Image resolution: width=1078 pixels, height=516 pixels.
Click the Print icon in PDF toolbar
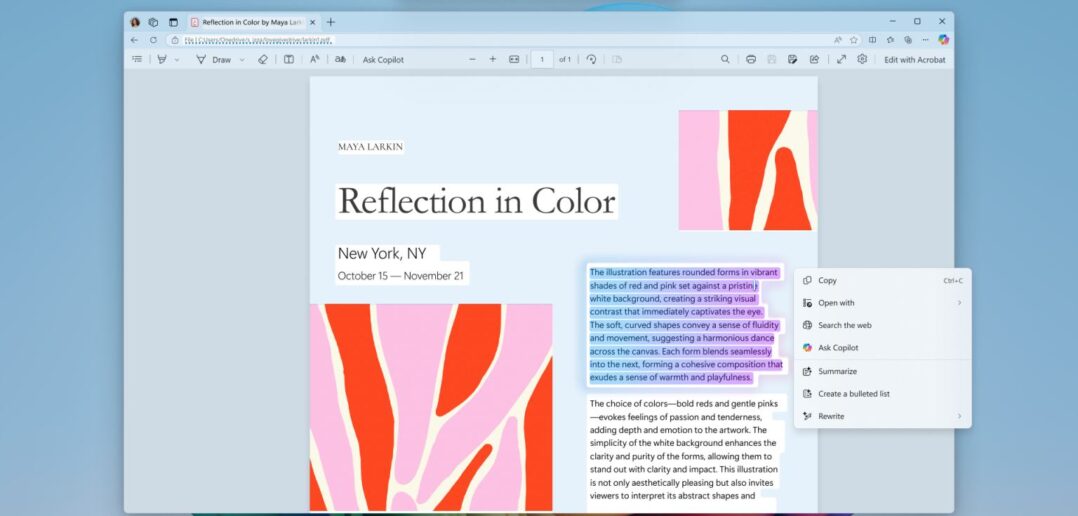coord(751,60)
